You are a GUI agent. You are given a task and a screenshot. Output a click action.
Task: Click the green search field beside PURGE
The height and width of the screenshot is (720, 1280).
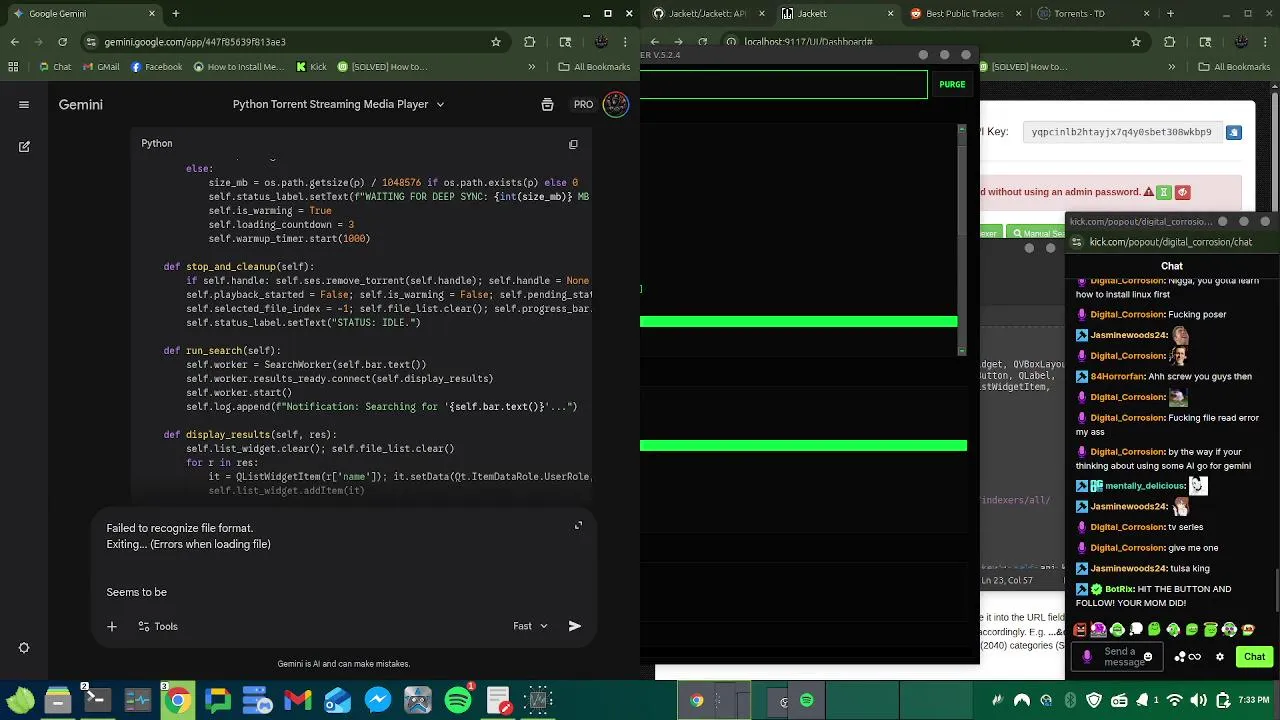(x=784, y=85)
